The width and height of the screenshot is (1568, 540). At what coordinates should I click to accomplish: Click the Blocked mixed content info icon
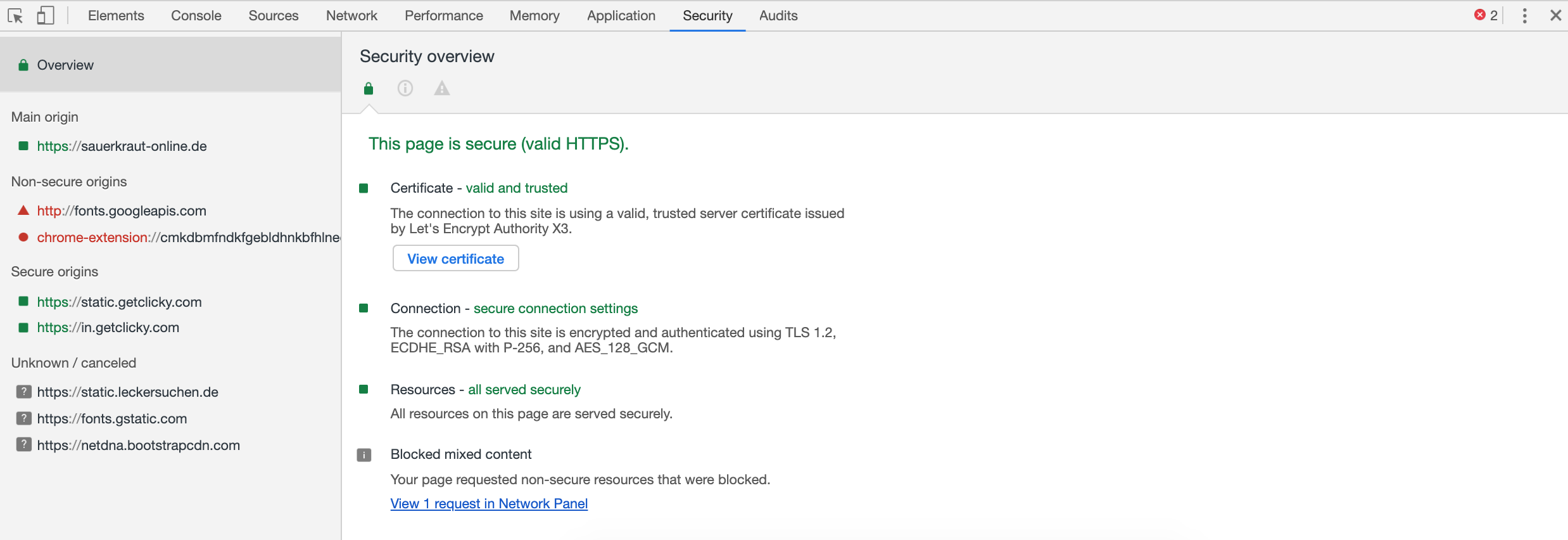pos(364,455)
